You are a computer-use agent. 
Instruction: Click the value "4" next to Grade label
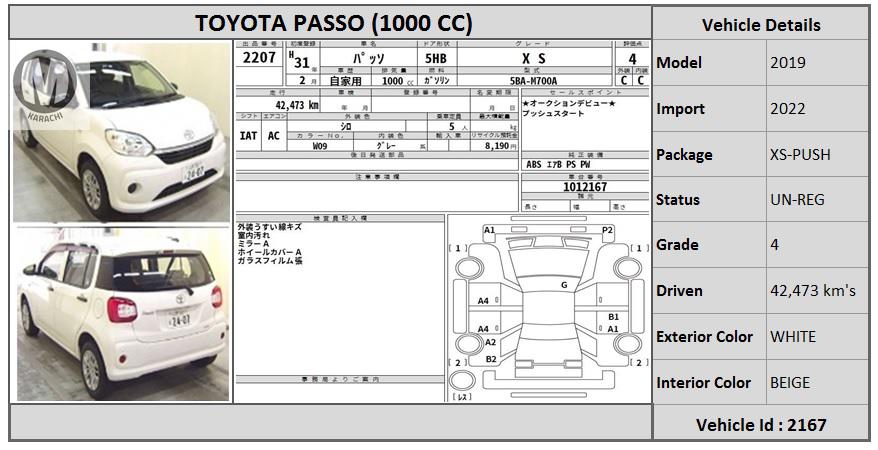pos(774,245)
